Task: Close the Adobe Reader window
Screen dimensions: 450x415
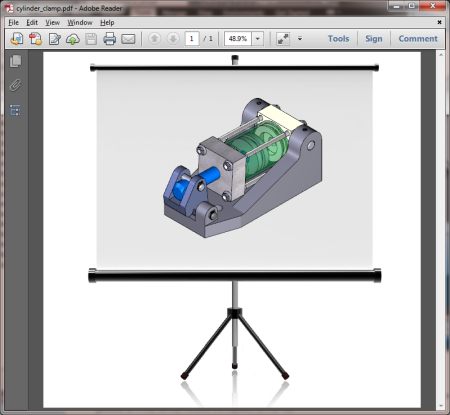Action: 433,6
